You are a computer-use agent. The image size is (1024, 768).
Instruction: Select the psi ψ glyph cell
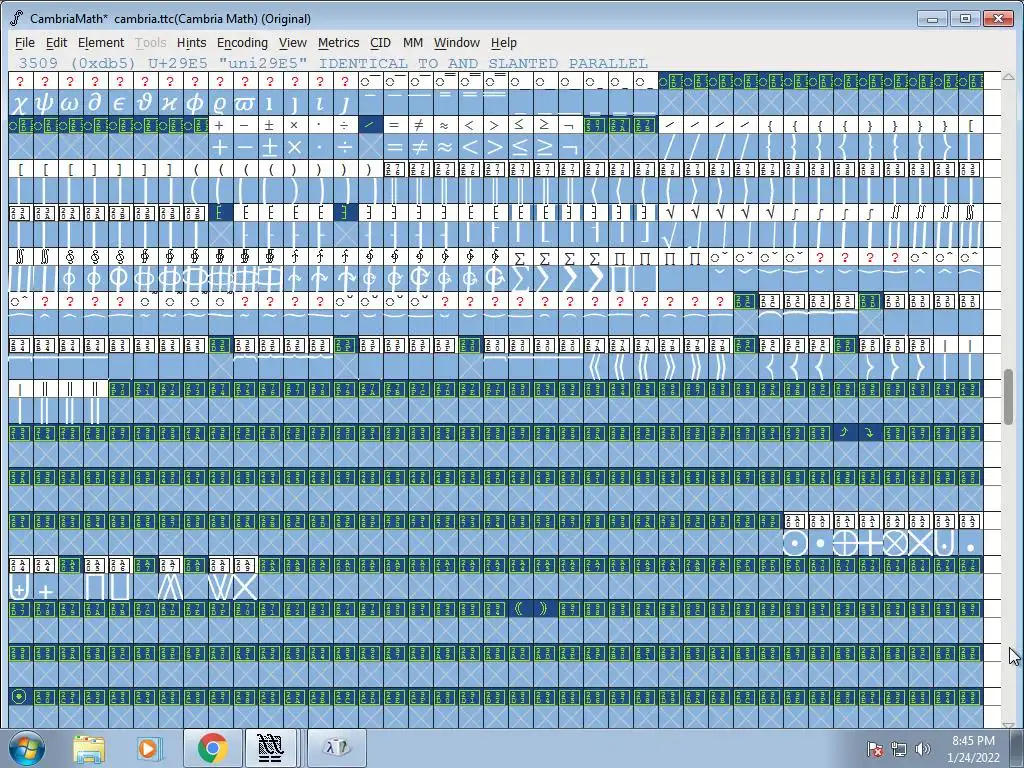pos(45,103)
